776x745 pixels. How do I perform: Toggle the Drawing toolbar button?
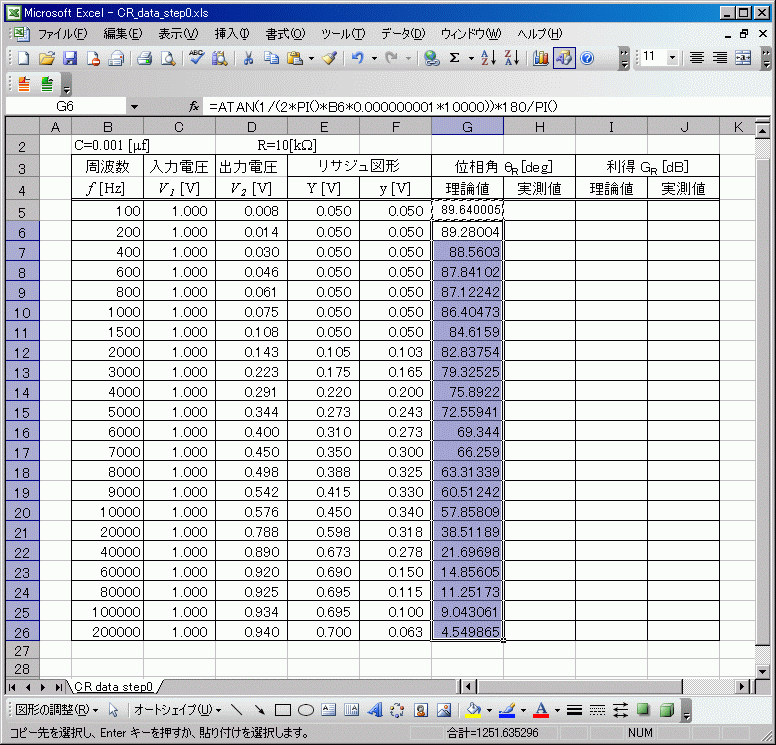tap(564, 58)
